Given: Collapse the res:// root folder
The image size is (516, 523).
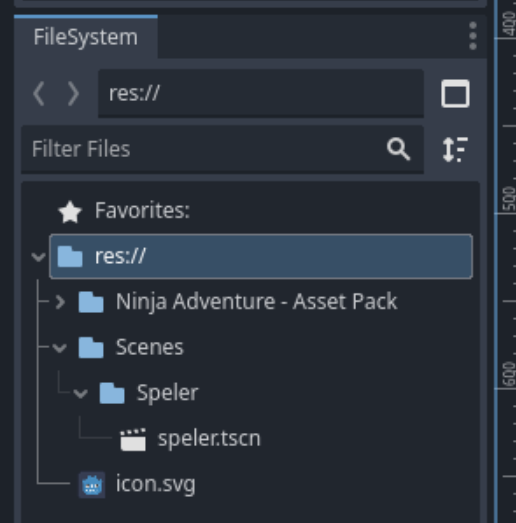Looking at the screenshot, I should click(x=39, y=257).
